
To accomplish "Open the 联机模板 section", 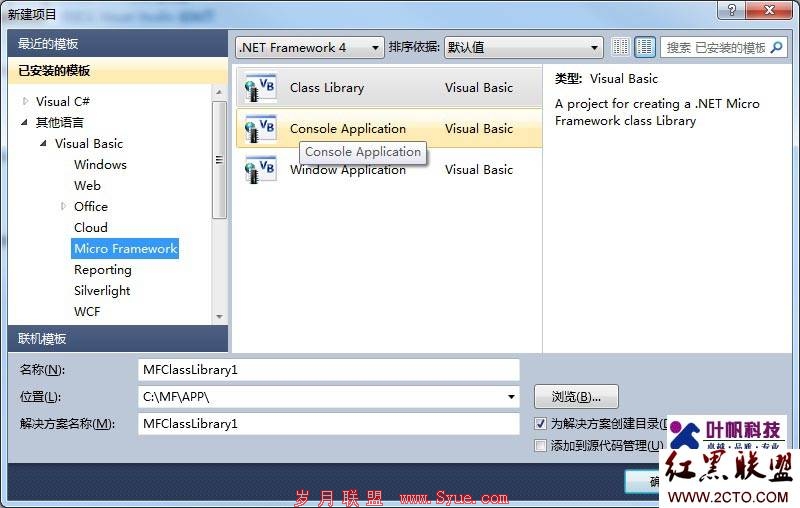I will [x=118, y=339].
